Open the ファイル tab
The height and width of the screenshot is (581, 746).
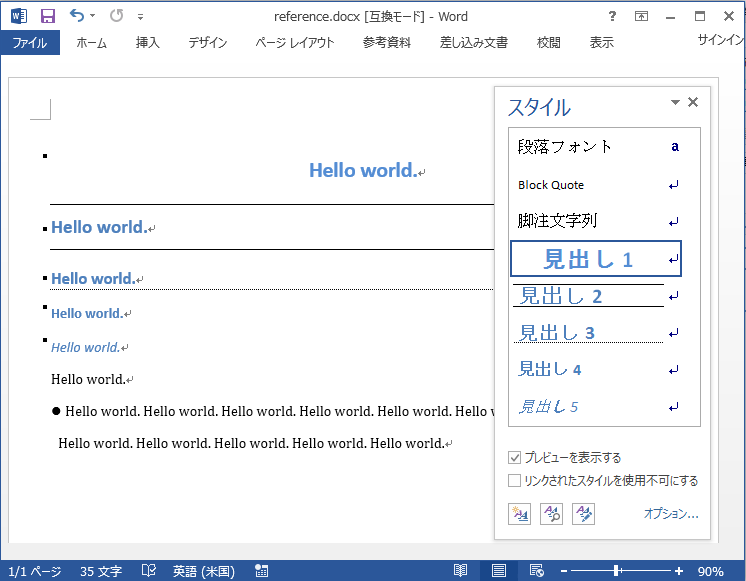(30, 43)
